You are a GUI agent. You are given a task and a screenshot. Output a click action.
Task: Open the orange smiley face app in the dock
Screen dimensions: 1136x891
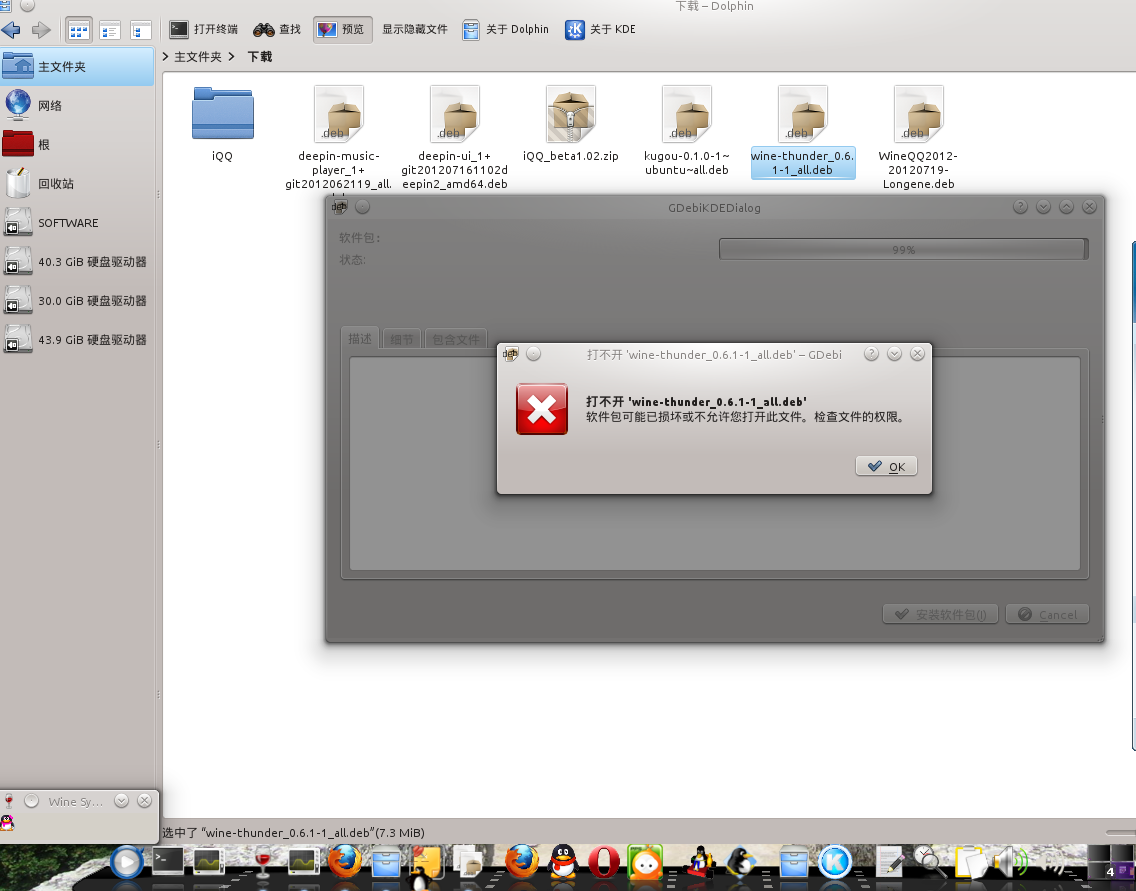645,862
